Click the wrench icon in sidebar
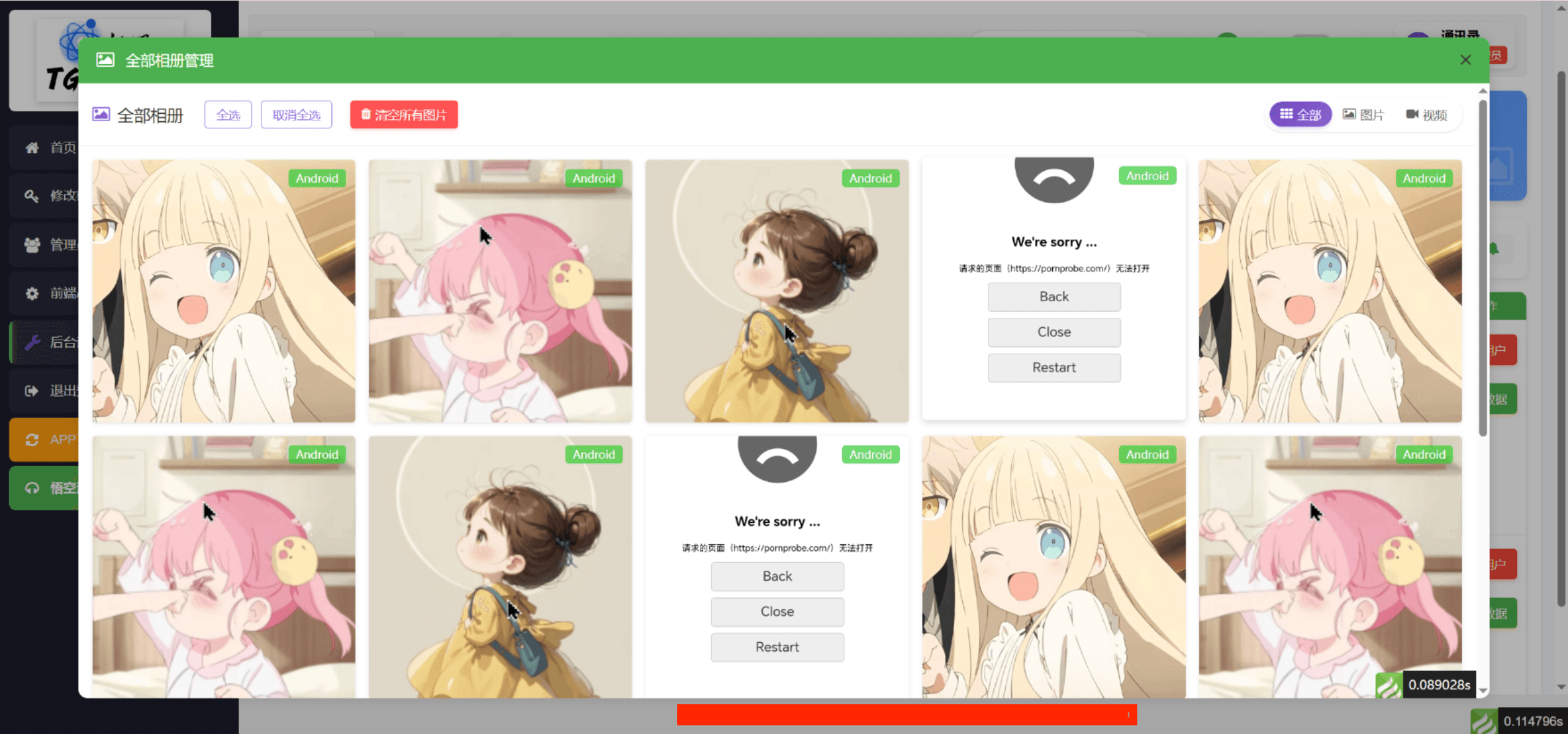Viewport: 1568px width, 734px height. tap(32, 342)
